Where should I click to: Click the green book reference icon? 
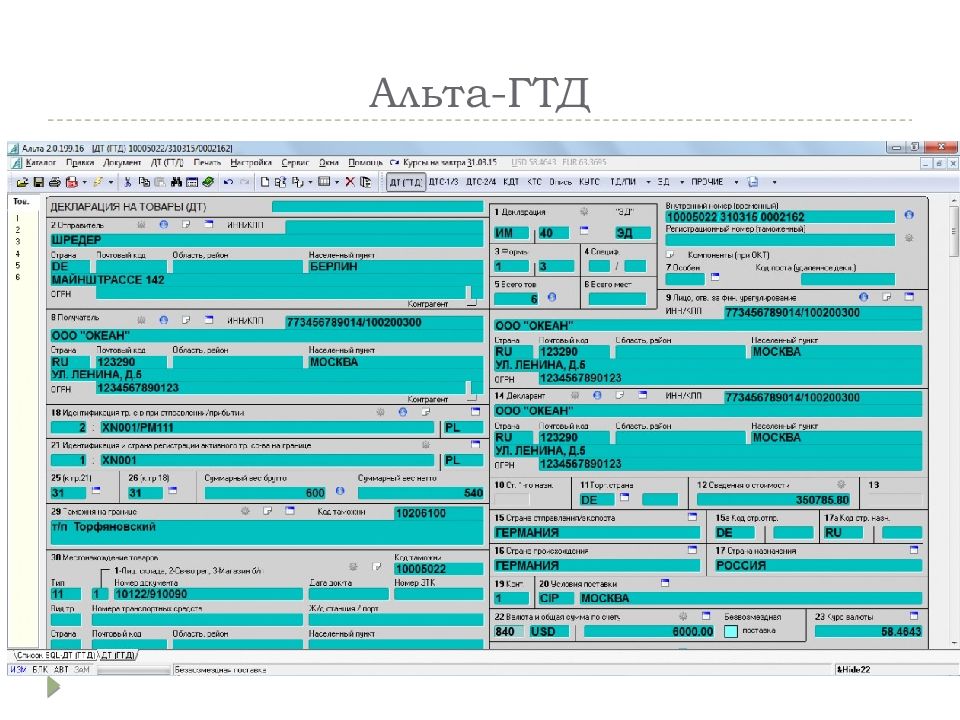pos(208,182)
